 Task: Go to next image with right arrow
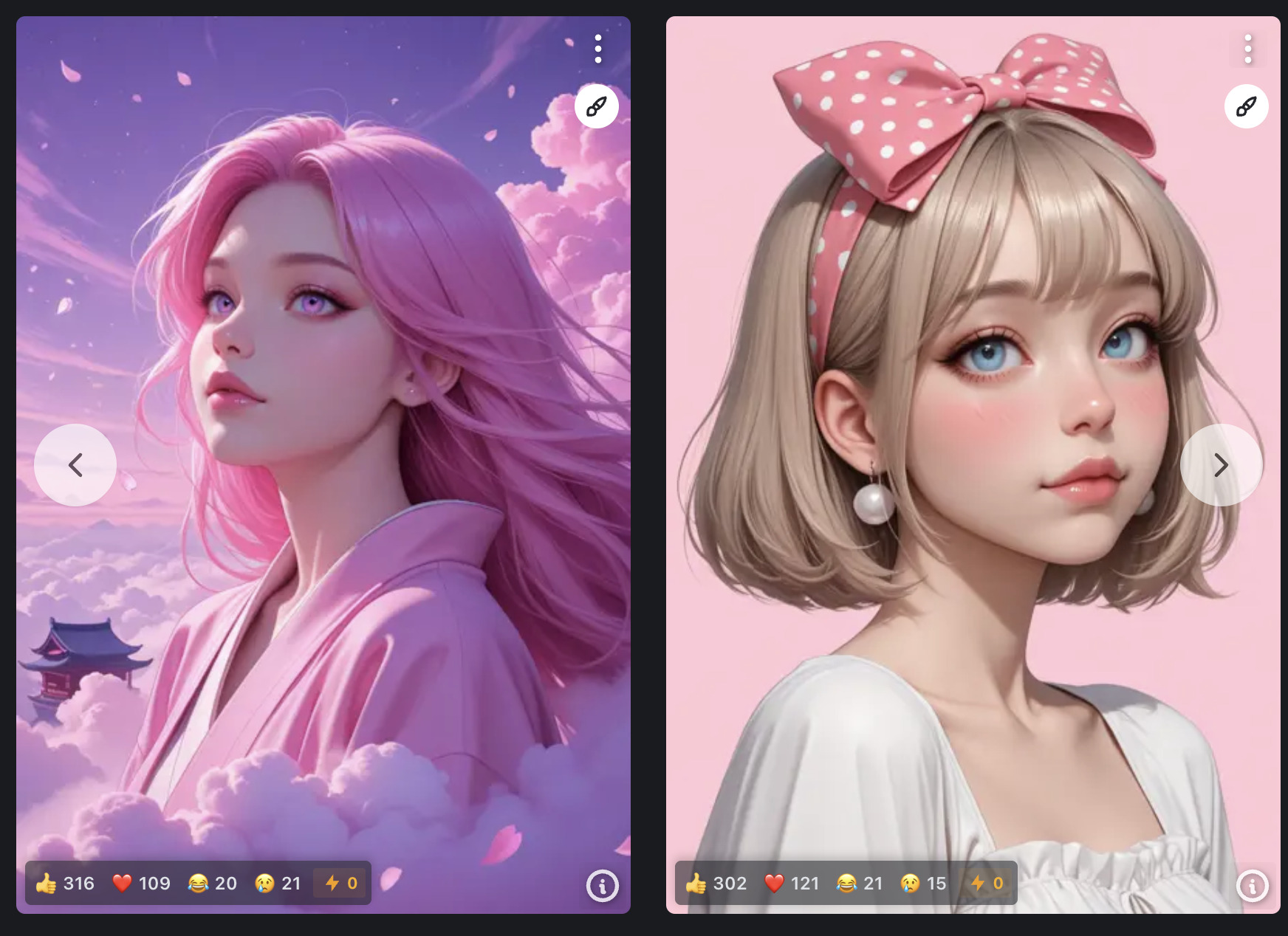[1222, 465]
